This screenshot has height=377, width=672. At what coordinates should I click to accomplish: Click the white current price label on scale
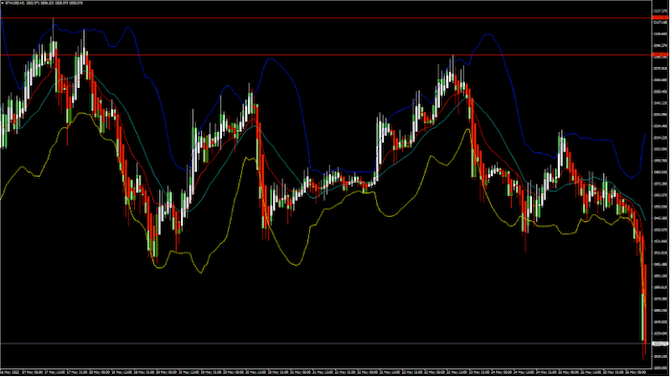coord(660,344)
